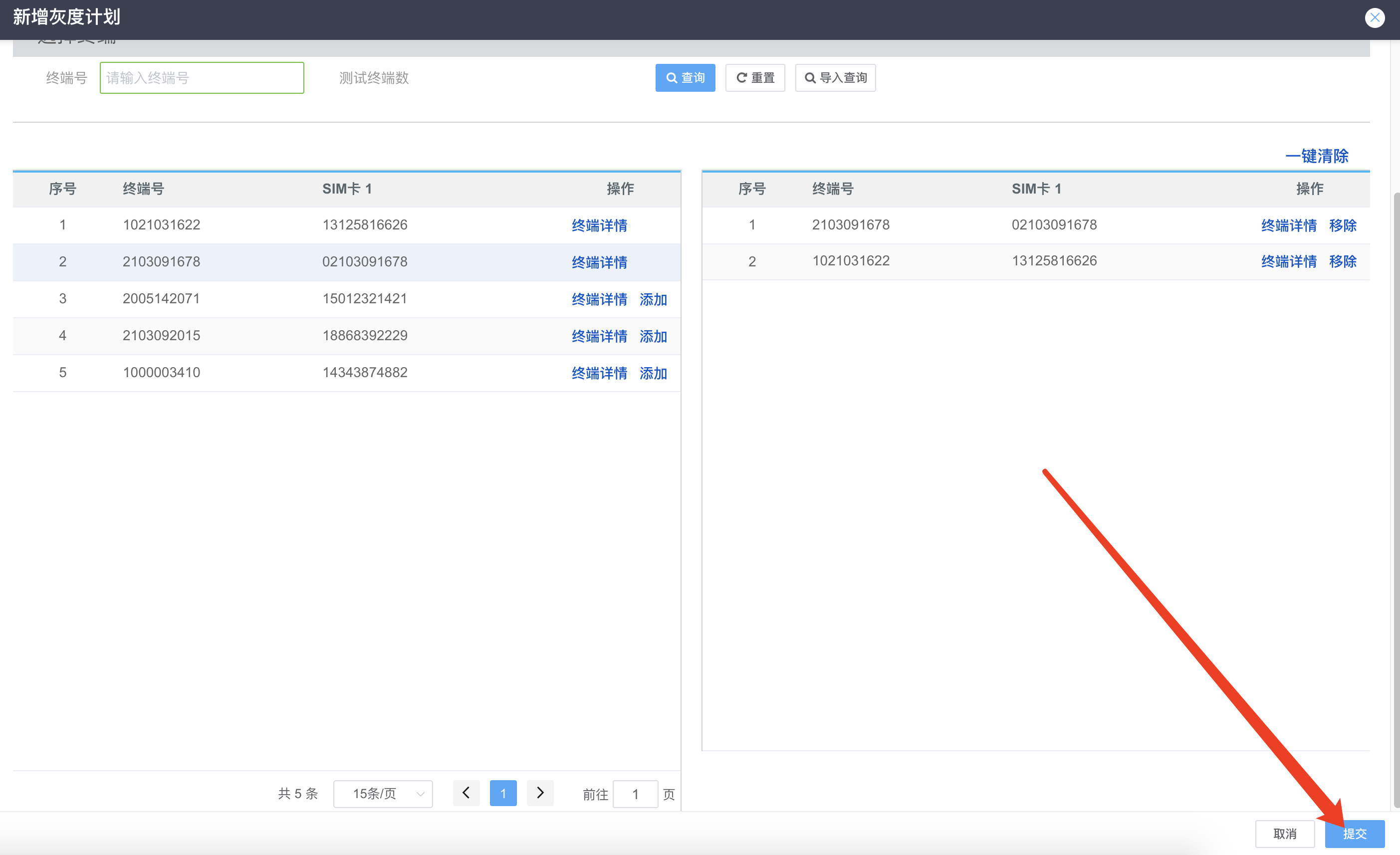Open 终端详情 for terminal 2103091678 in left table
The height and width of the screenshot is (855, 1400).
(x=599, y=262)
